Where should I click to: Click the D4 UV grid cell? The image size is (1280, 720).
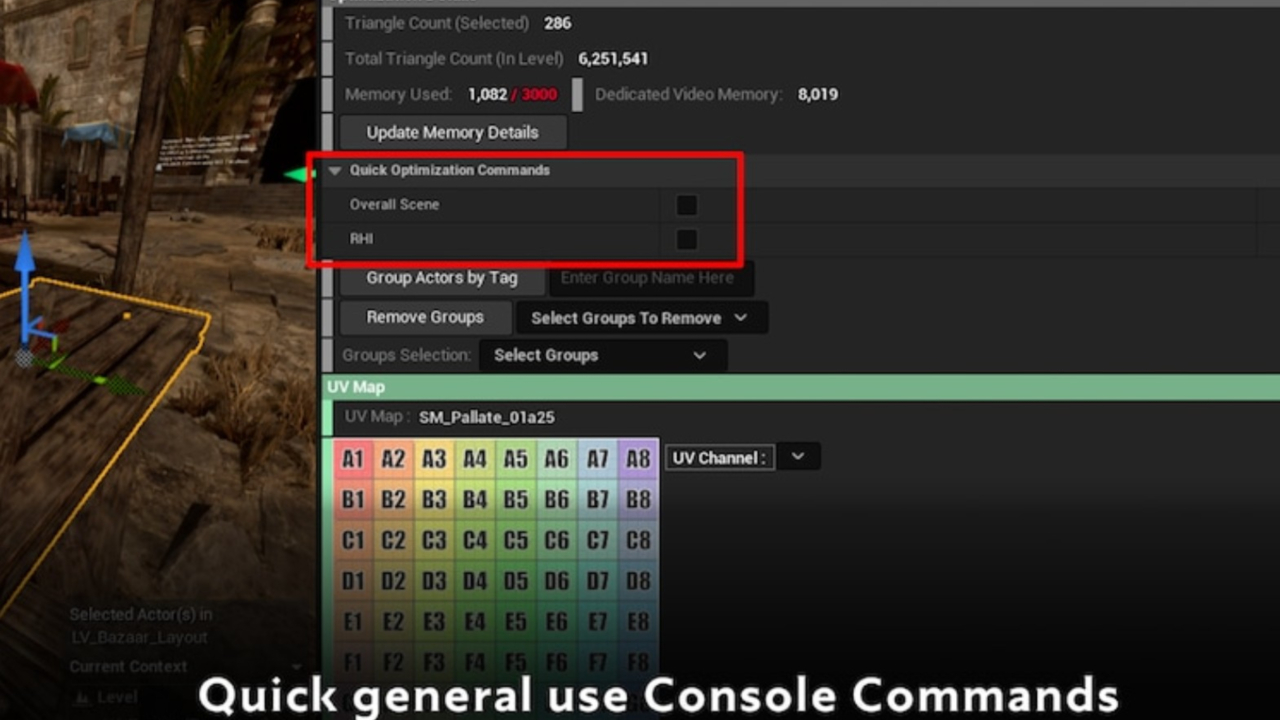(475, 580)
